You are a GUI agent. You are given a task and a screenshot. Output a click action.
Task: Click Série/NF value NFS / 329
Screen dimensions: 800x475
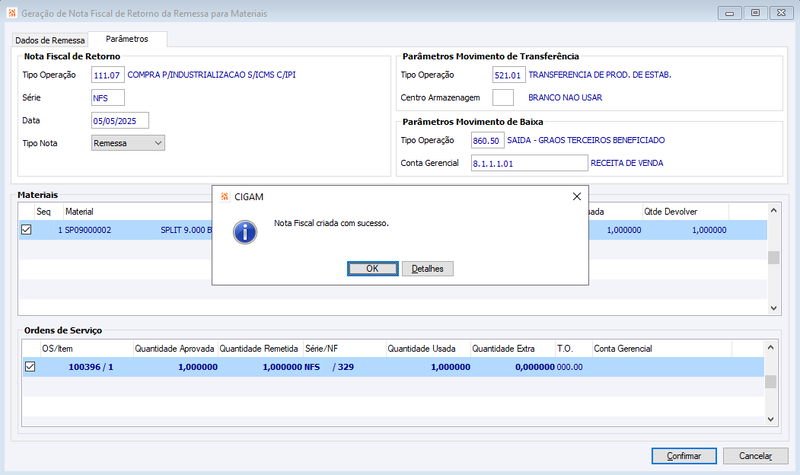[329, 367]
